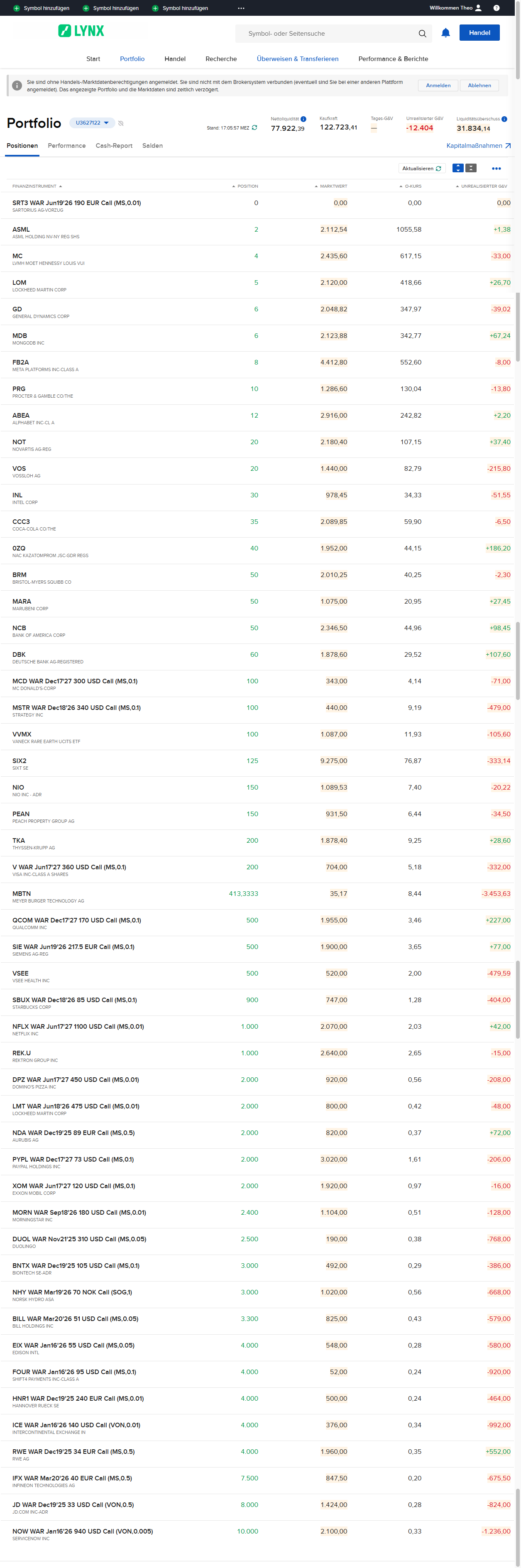Click the user profile icon

[478, 8]
